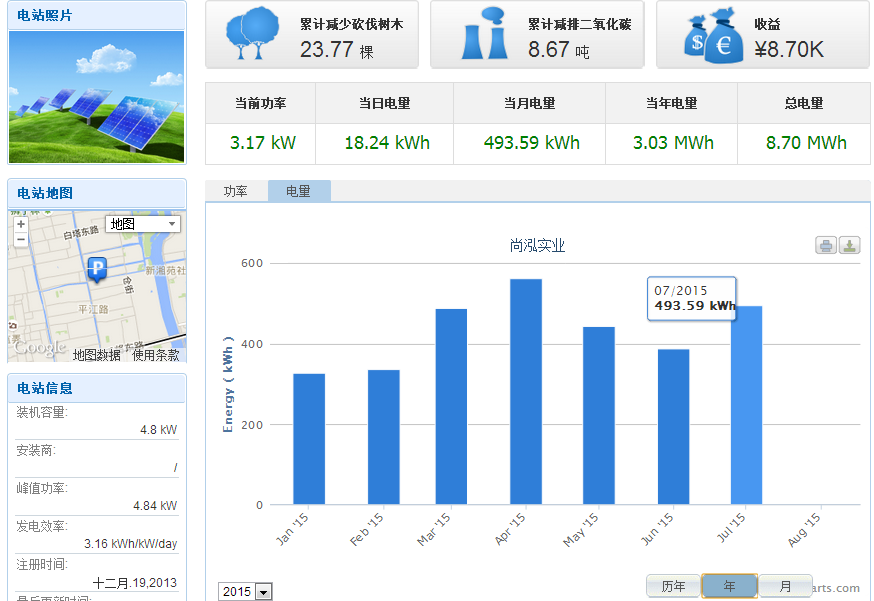Click the Apr '15 energy bar
This screenshot has width=874, height=601.
click(525, 392)
